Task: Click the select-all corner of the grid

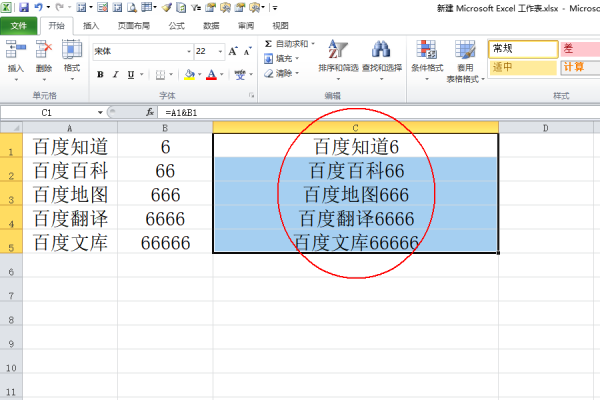Action: coord(11,127)
